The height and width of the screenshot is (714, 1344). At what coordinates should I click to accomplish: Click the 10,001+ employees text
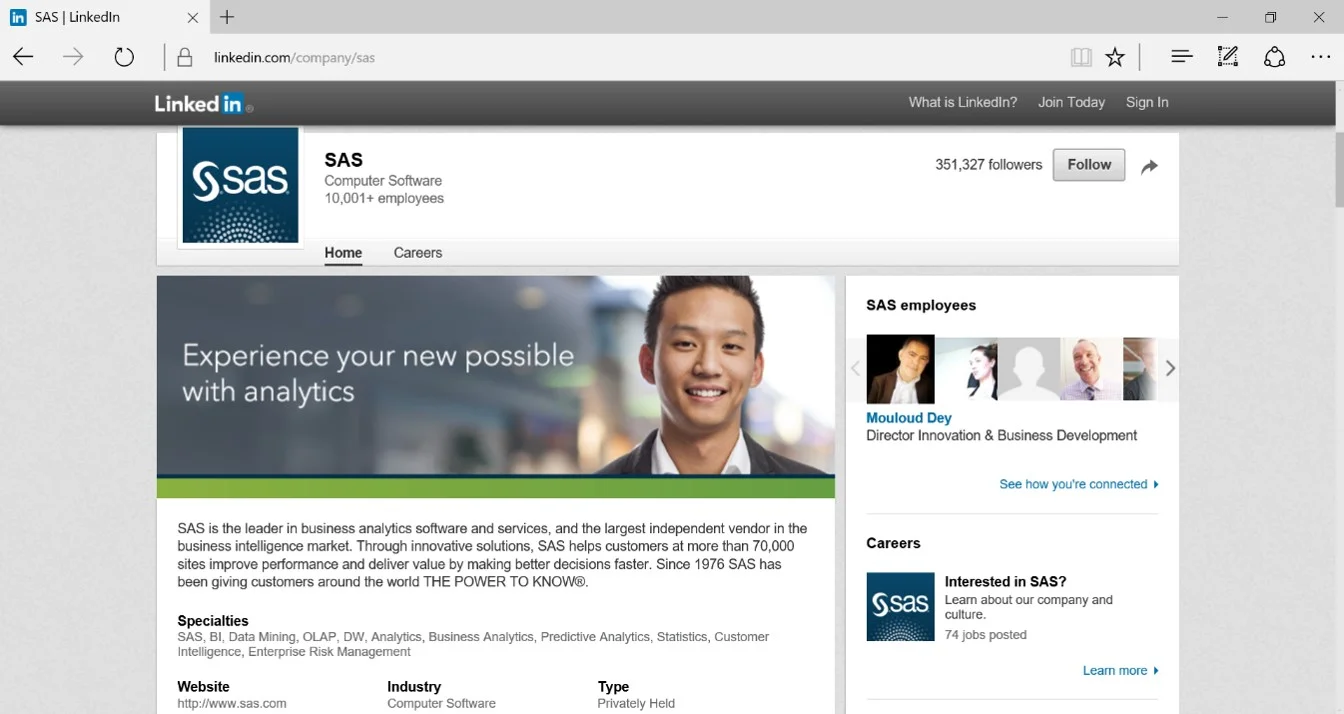click(x=384, y=198)
